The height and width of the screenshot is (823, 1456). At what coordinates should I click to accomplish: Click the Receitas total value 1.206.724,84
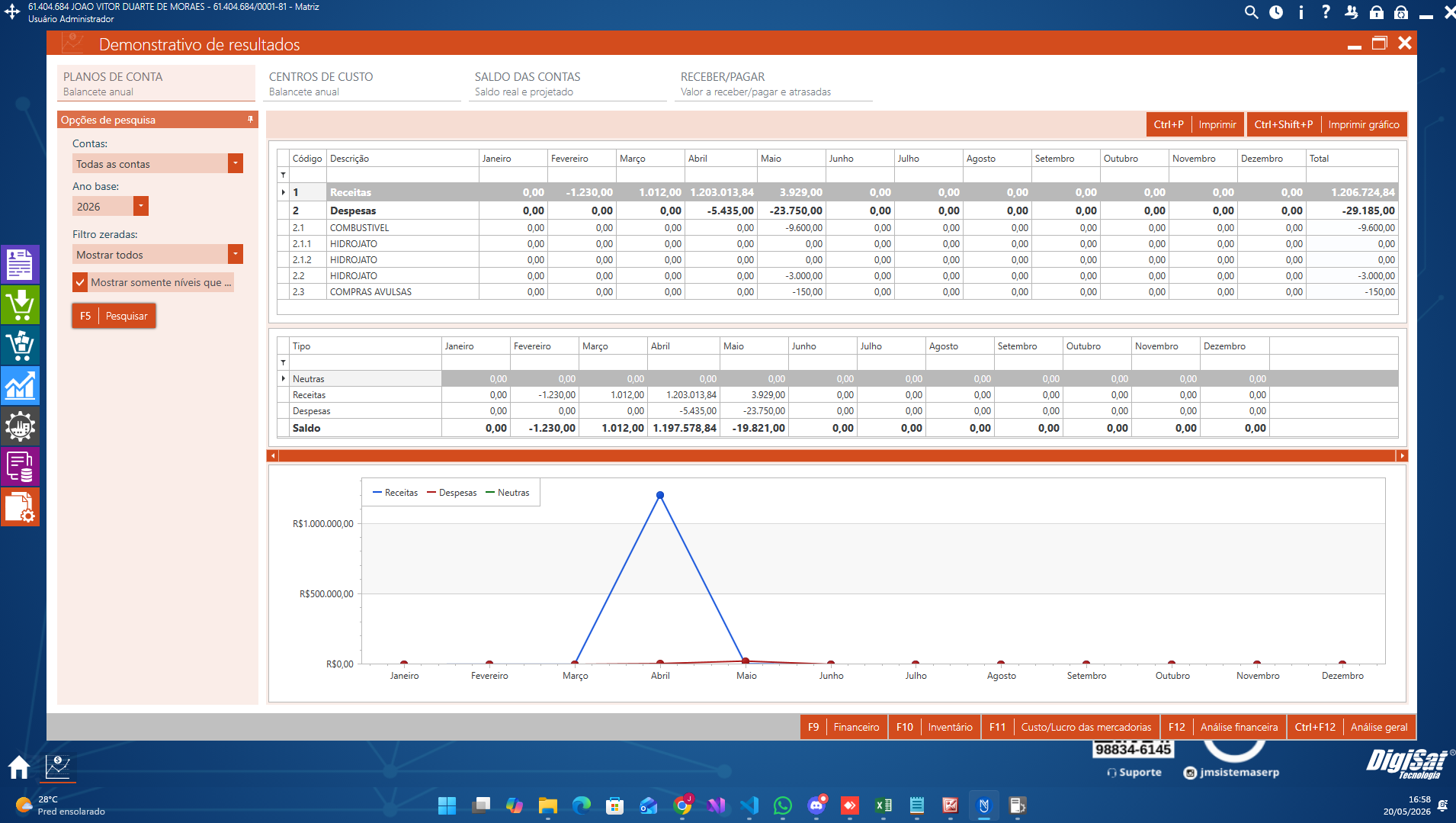point(1363,192)
